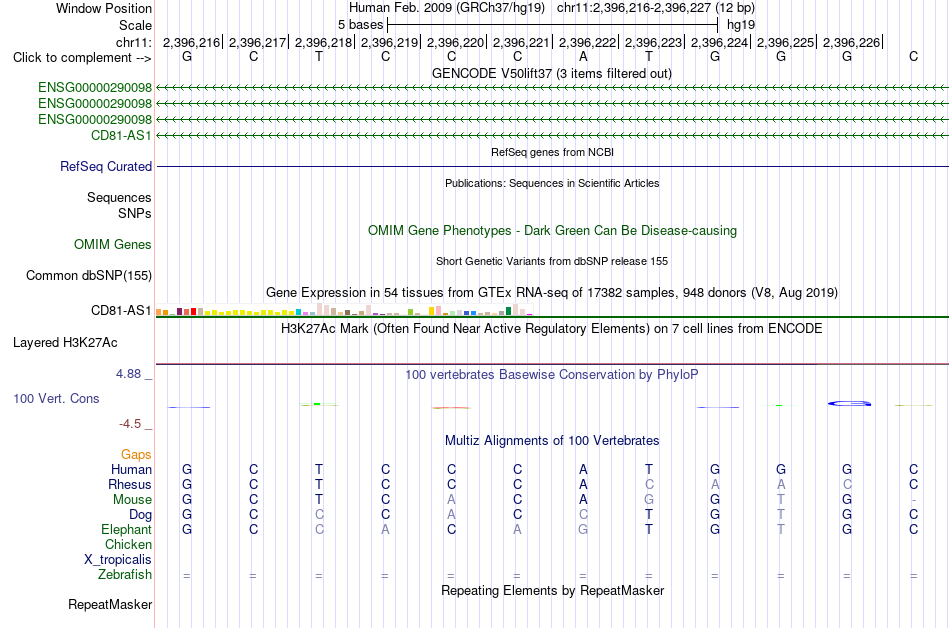Click the 'RefSeq genes from NCBI' title
The image size is (950, 628).
point(552,152)
